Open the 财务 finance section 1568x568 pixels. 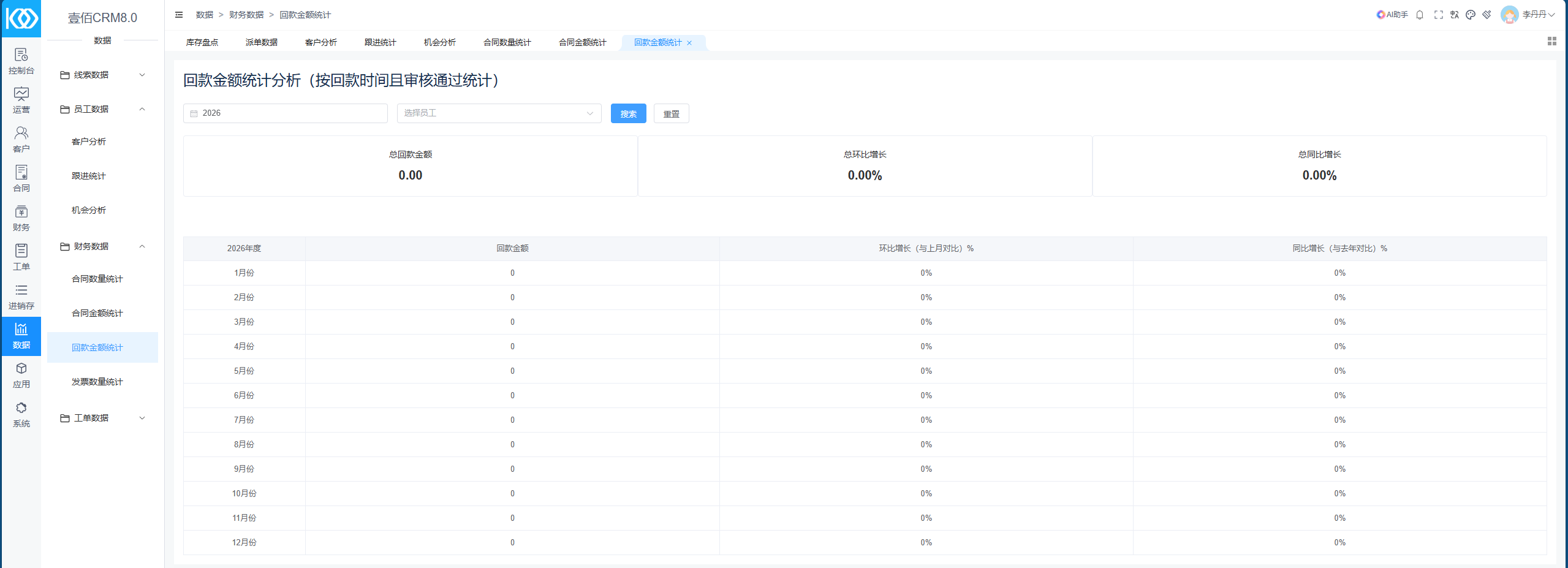21,218
